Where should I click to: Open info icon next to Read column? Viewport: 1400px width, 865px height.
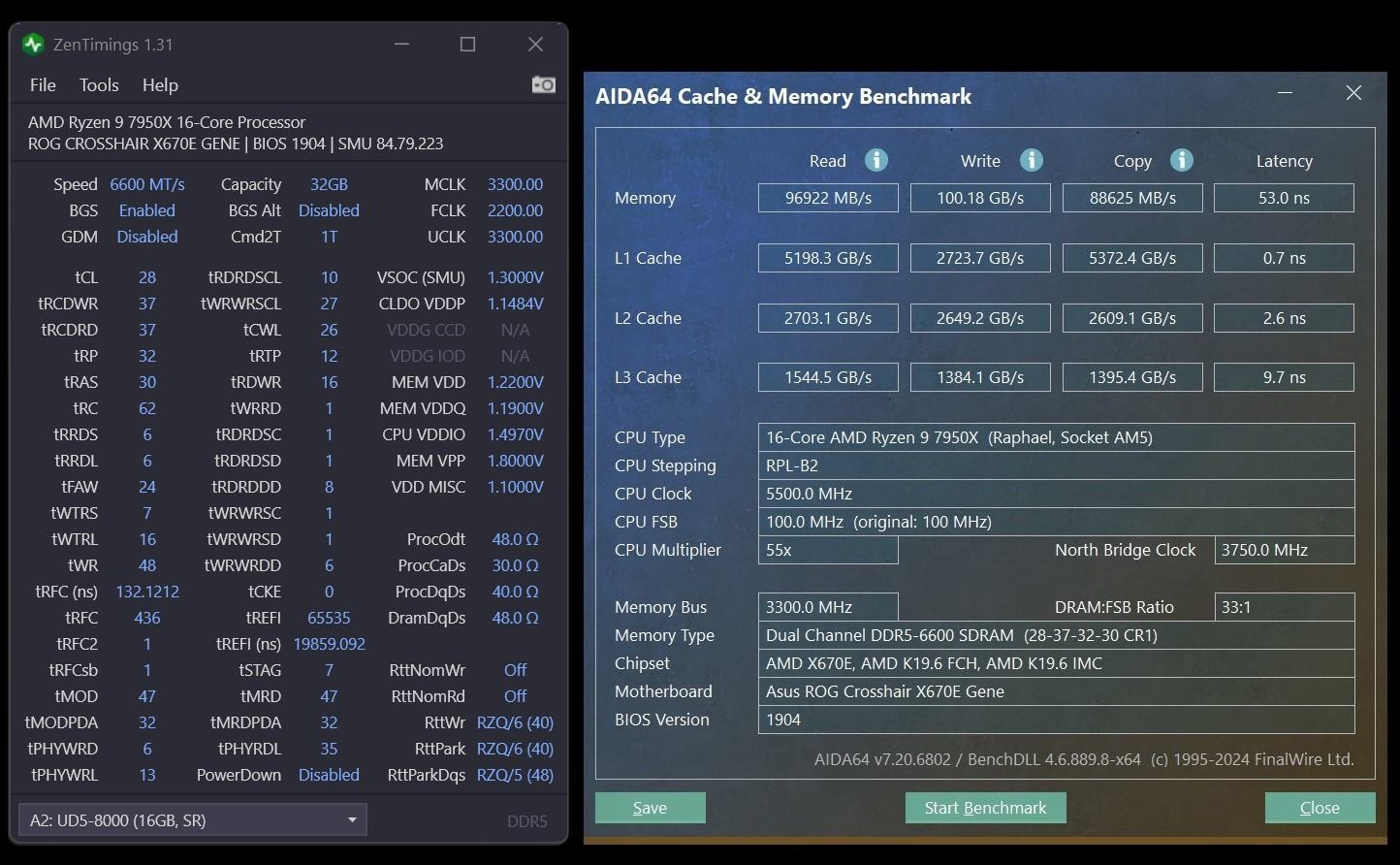coord(876,160)
